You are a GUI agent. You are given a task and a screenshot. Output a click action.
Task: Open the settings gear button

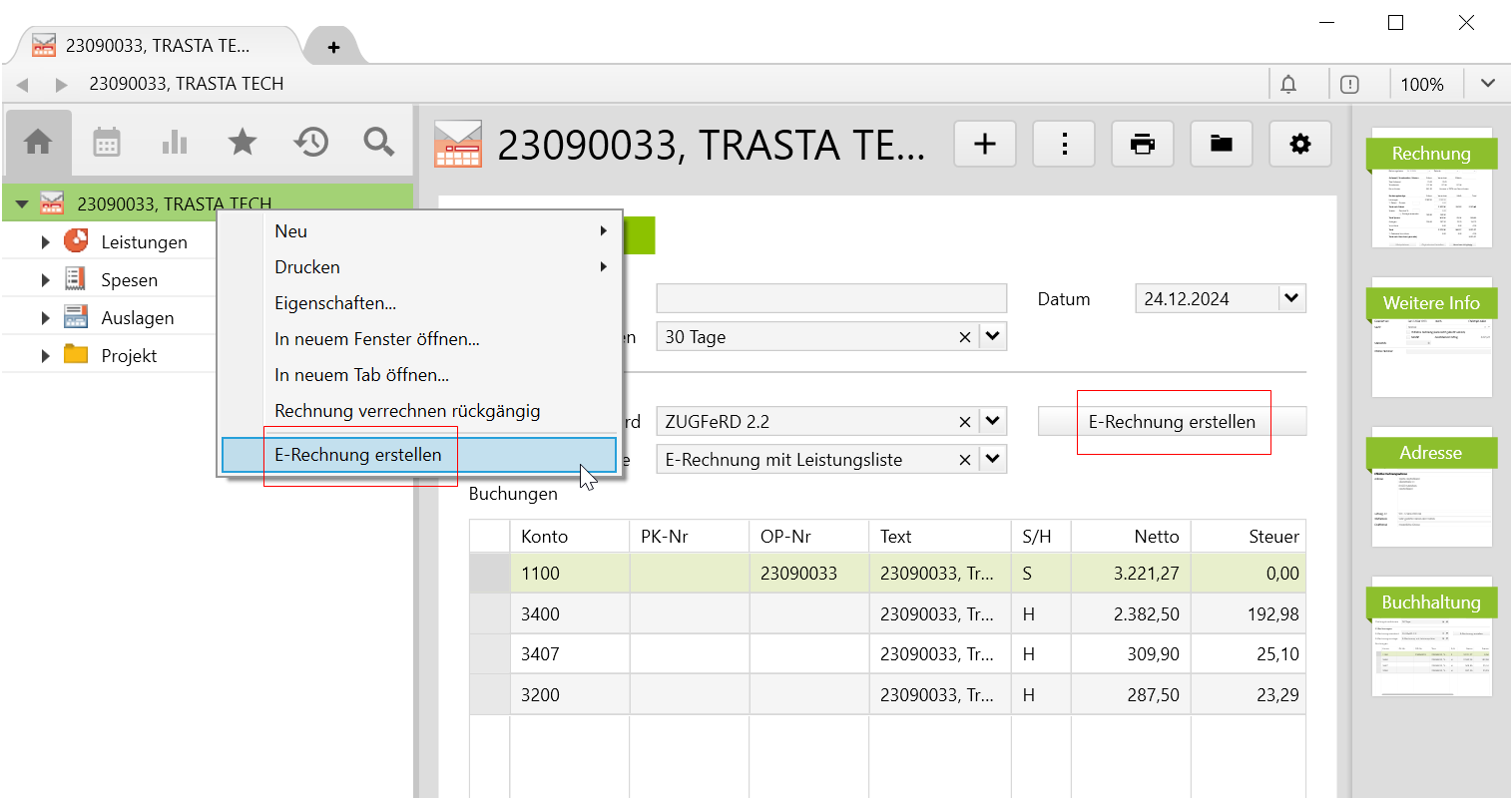pos(1299,145)
